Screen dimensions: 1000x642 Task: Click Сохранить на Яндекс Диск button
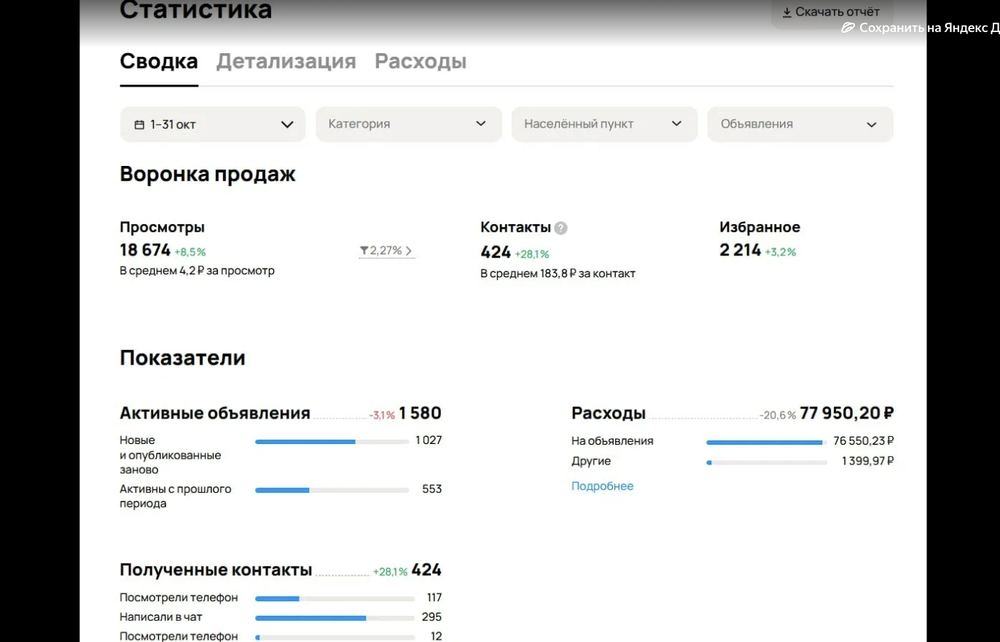point(920,27)
